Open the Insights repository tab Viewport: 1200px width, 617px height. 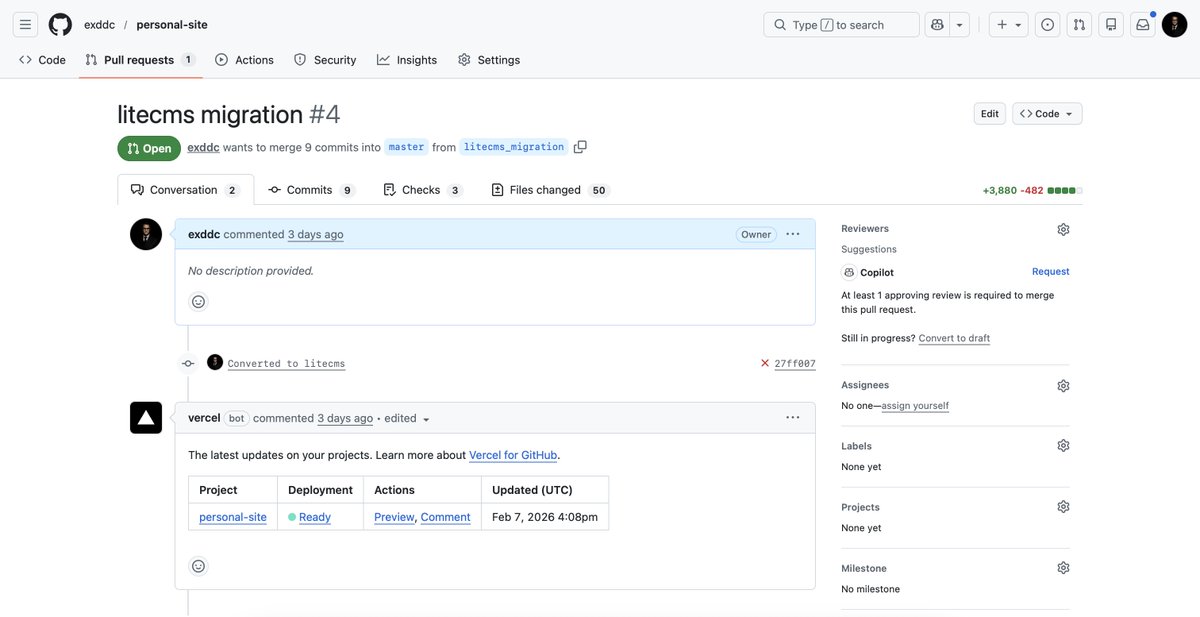coord(407,60)
